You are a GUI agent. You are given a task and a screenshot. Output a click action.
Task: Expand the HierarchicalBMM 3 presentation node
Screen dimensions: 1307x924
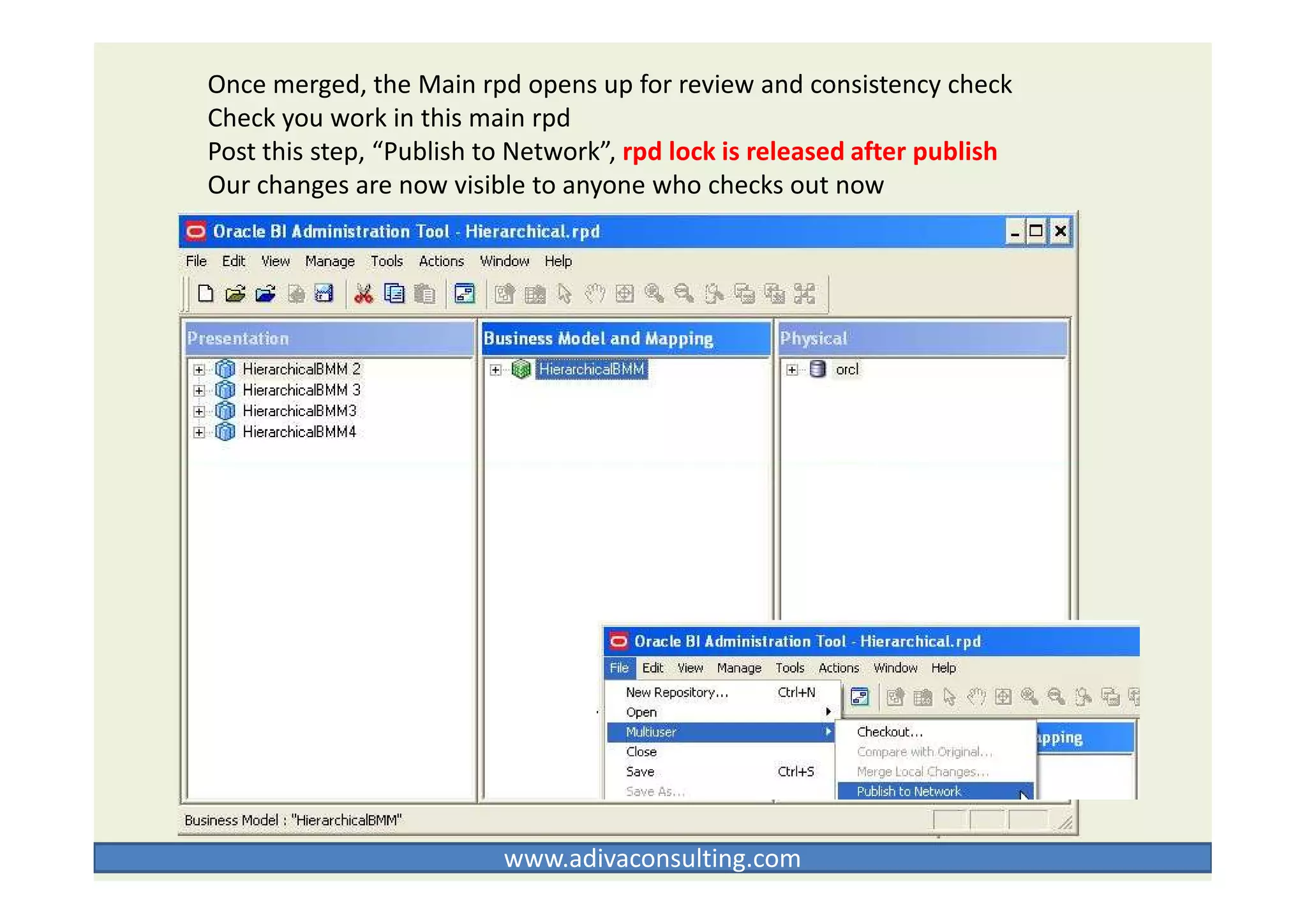coord(199,391)
